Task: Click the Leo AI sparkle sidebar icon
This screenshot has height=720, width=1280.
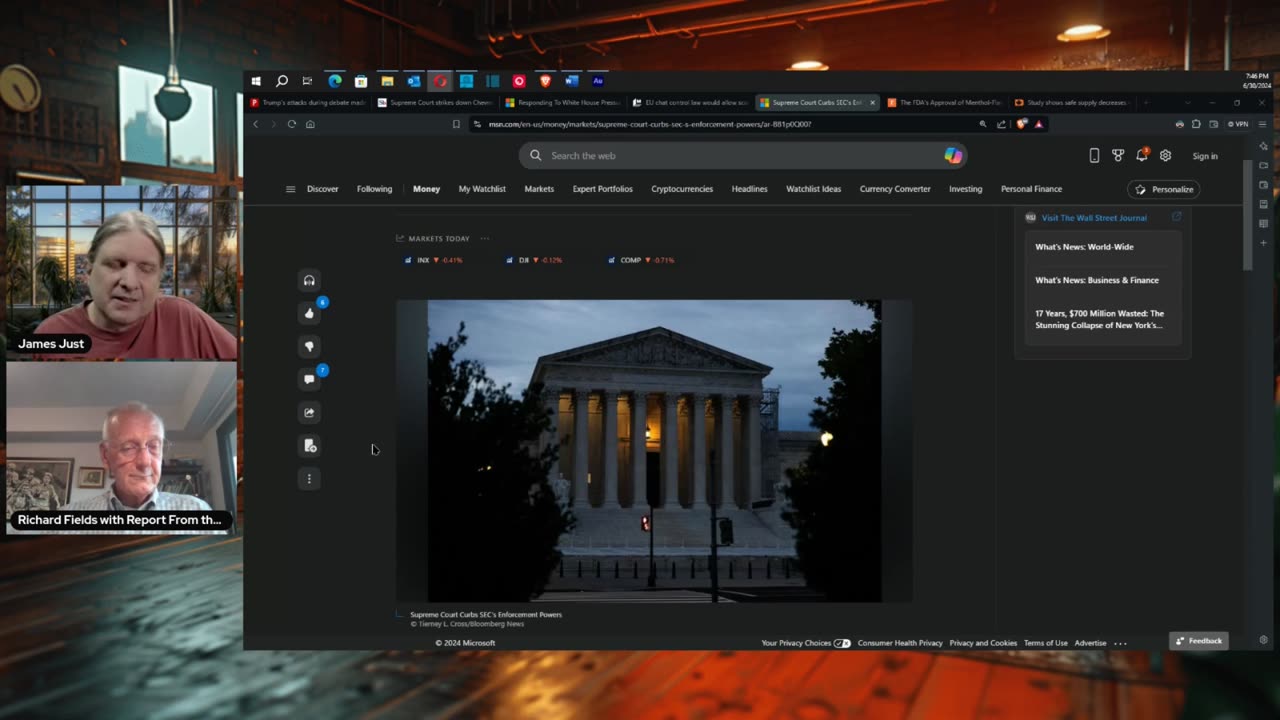Action: [1264, 146]
